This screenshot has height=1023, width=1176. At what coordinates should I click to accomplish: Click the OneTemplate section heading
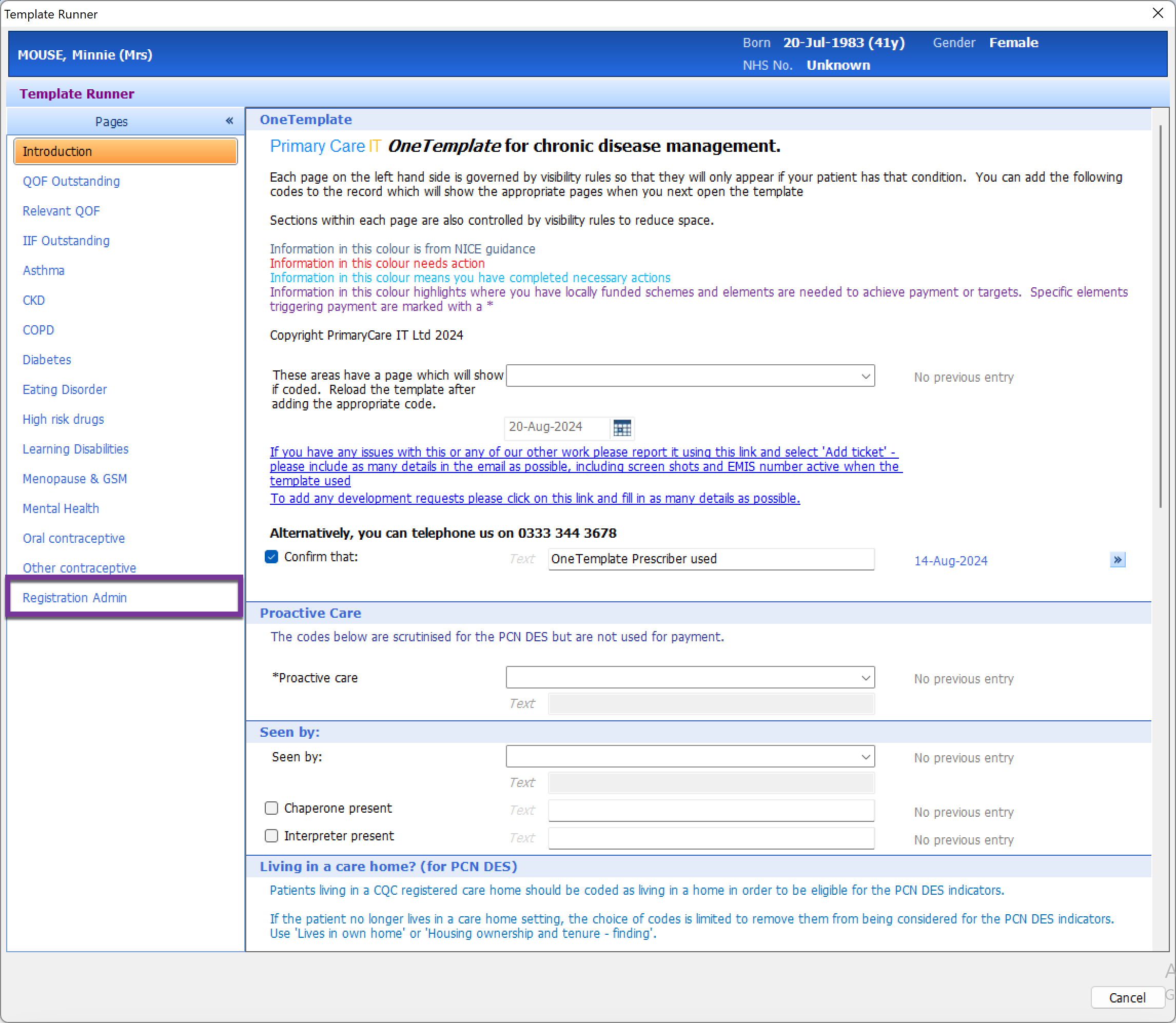306,120
